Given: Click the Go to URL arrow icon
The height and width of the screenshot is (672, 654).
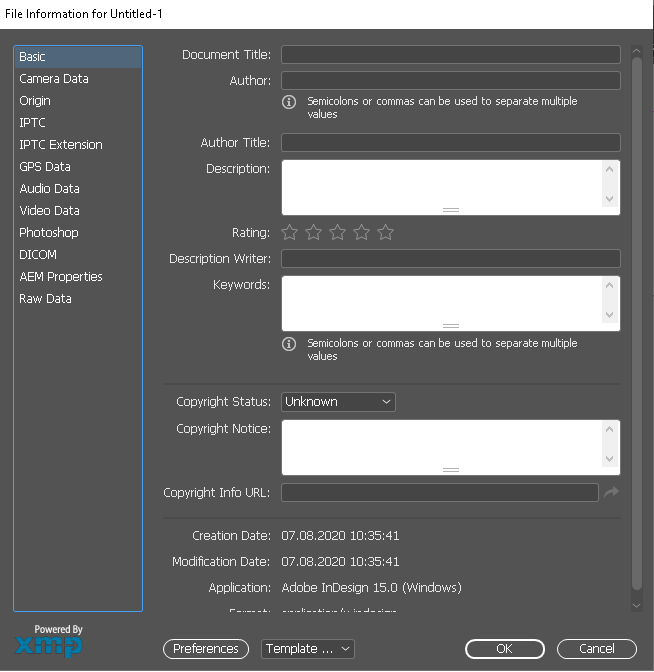Looking at the screenshot, I should (x=611, y=492).
